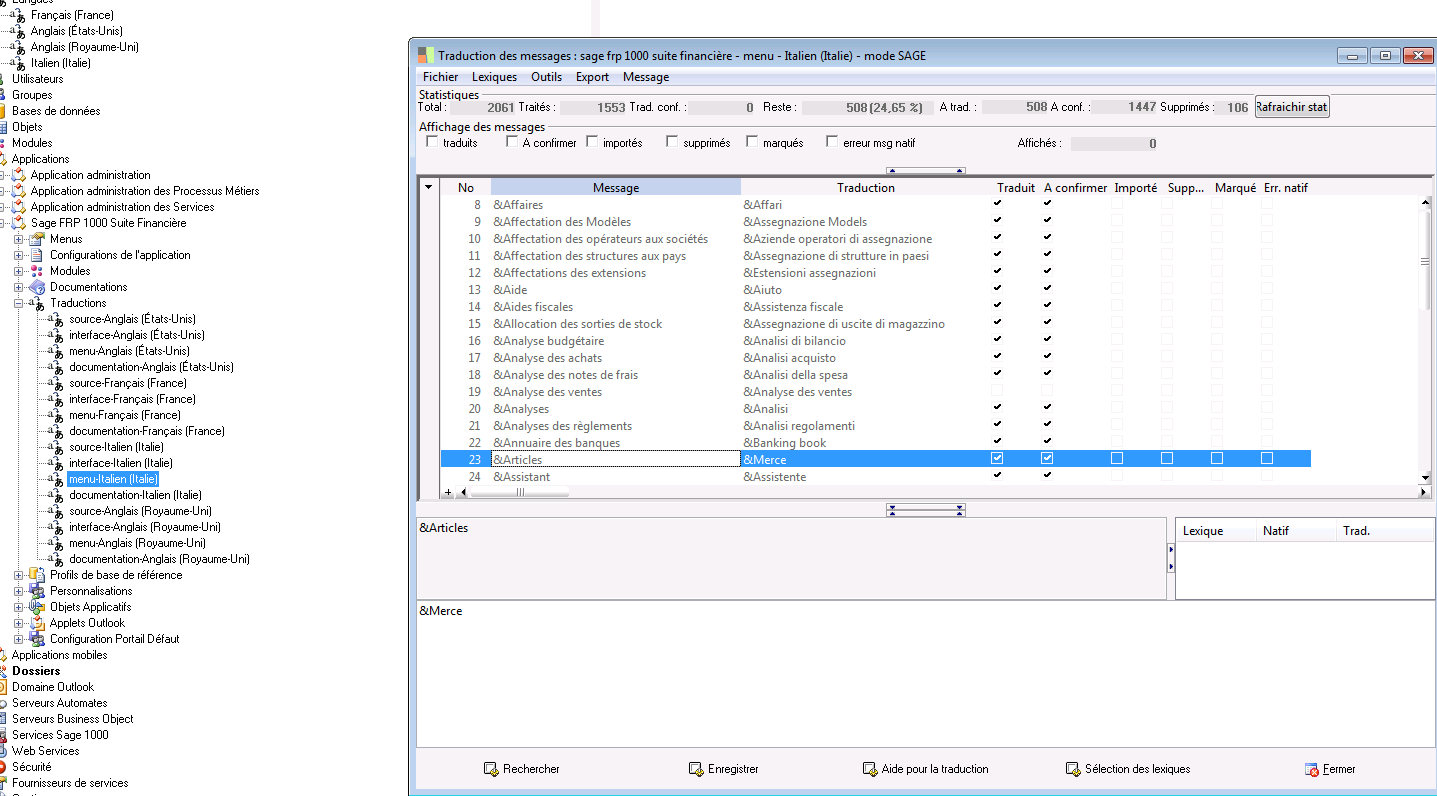The width and height of the screenshot is (1437, 796).
Task: Click the Sélection des lexiques icon
Action: point(1073,769)
